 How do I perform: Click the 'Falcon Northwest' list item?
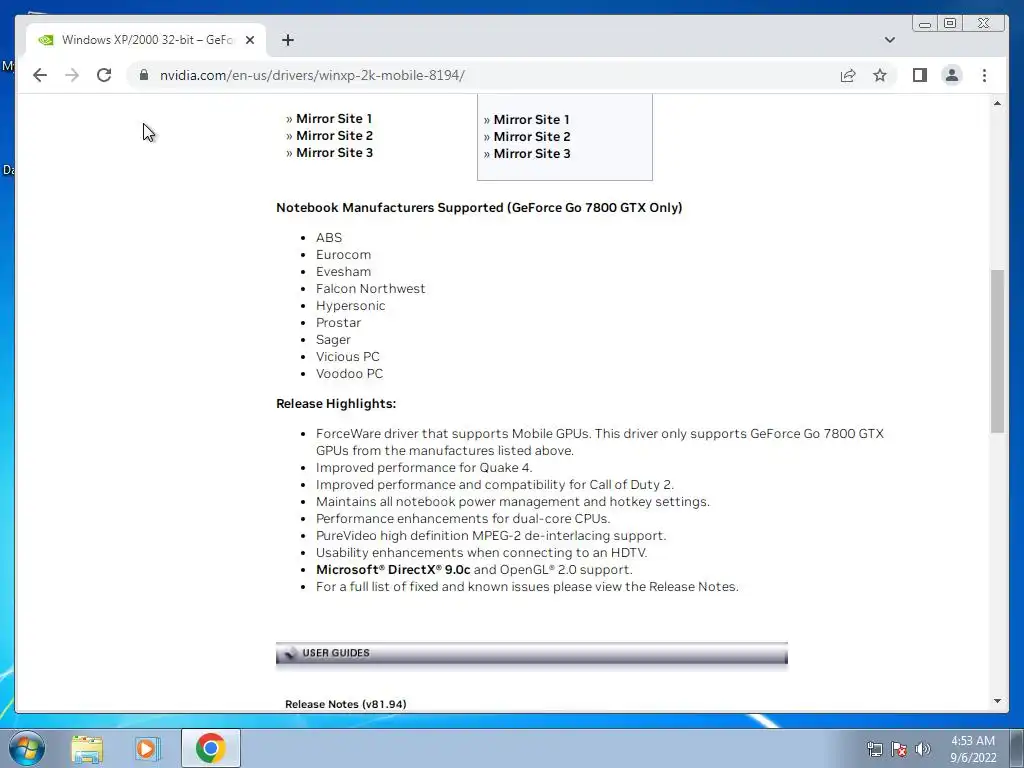370,289
